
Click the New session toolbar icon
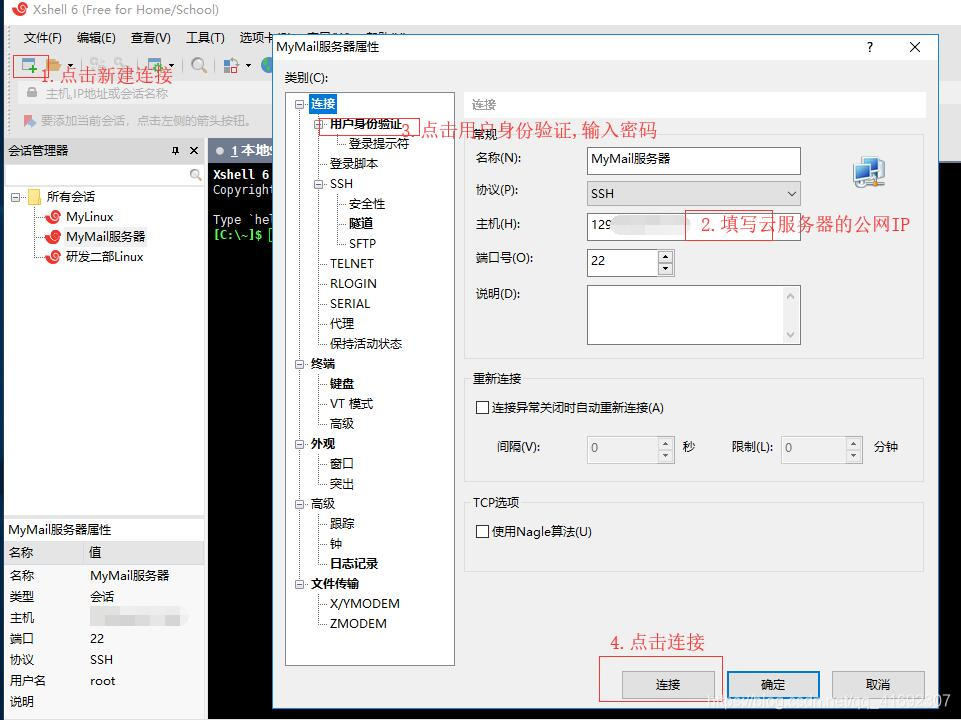point(28,65)
